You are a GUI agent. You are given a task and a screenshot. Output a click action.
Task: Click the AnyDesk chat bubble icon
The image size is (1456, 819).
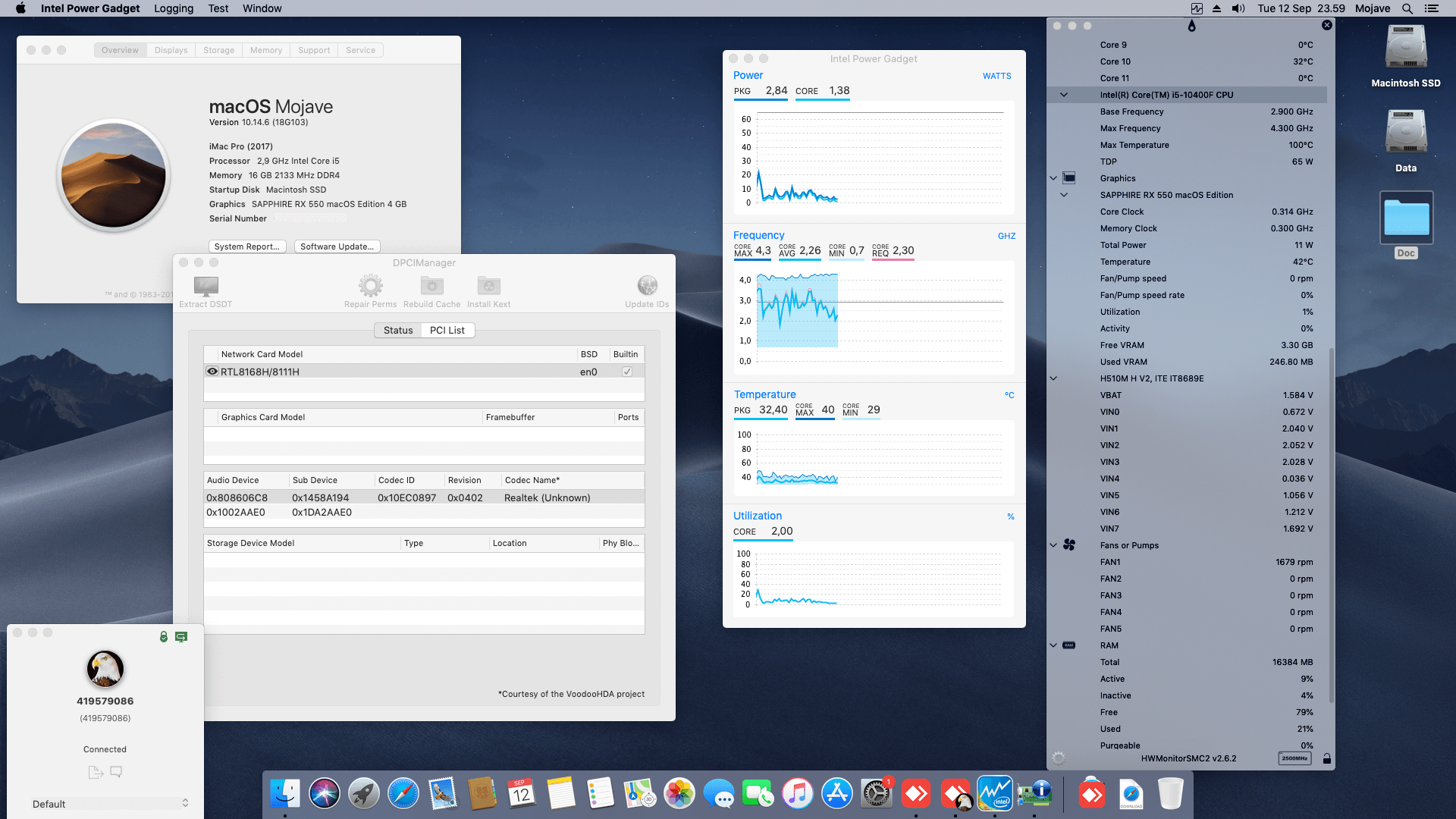coord(116,772)
